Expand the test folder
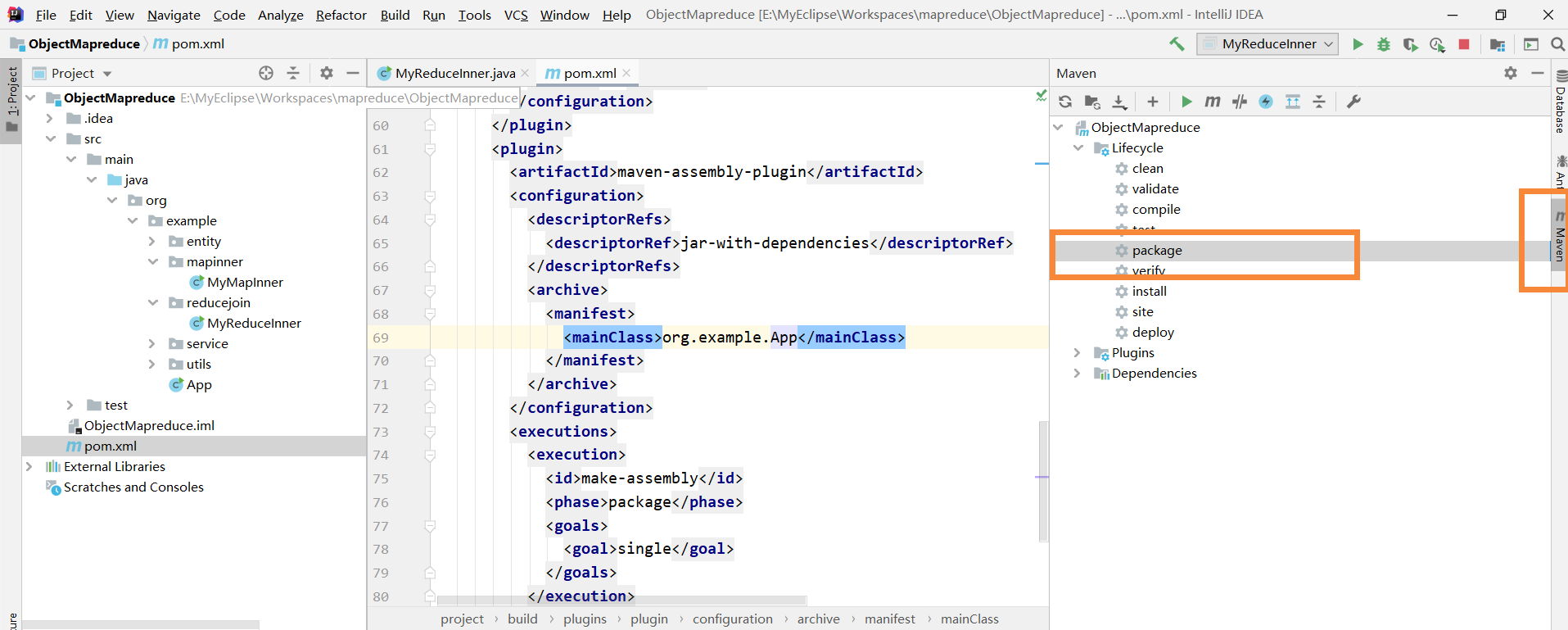Screen dimensions: 1568x630 tap(70, 406)
